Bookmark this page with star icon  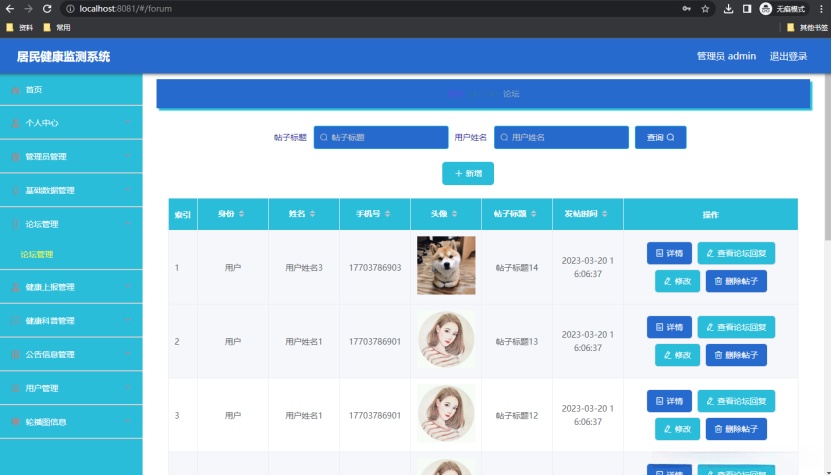click(705, 8)
